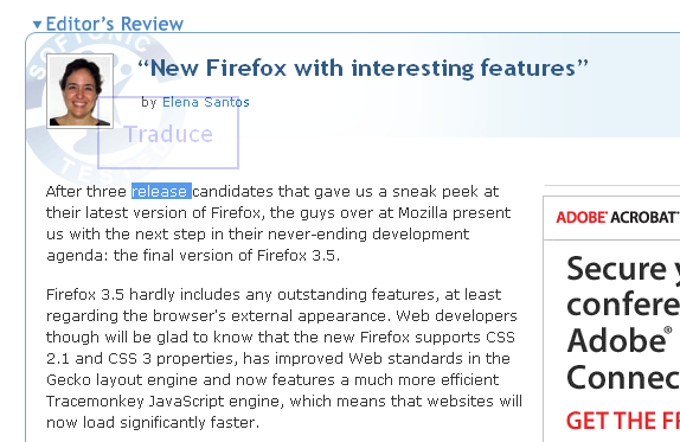This screenshot has width=680, height=442.
Task: Collapse the Editor's Review triangle arrow
Action: point(37,24)
